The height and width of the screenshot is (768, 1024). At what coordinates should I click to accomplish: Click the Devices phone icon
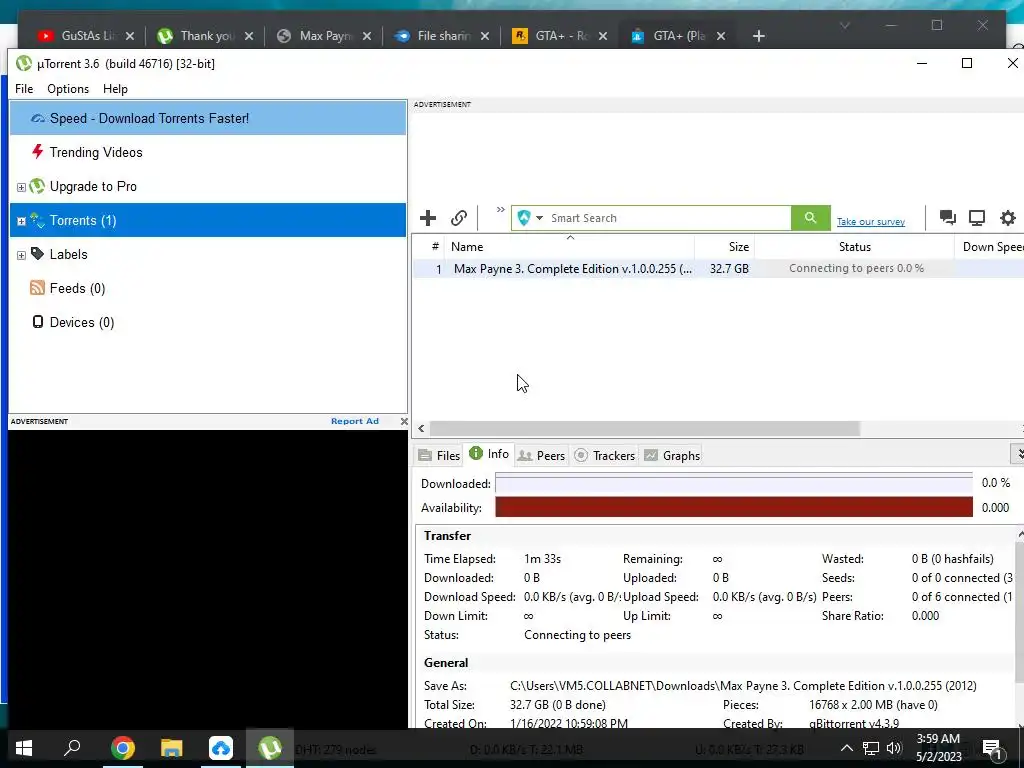click(38, 321)
